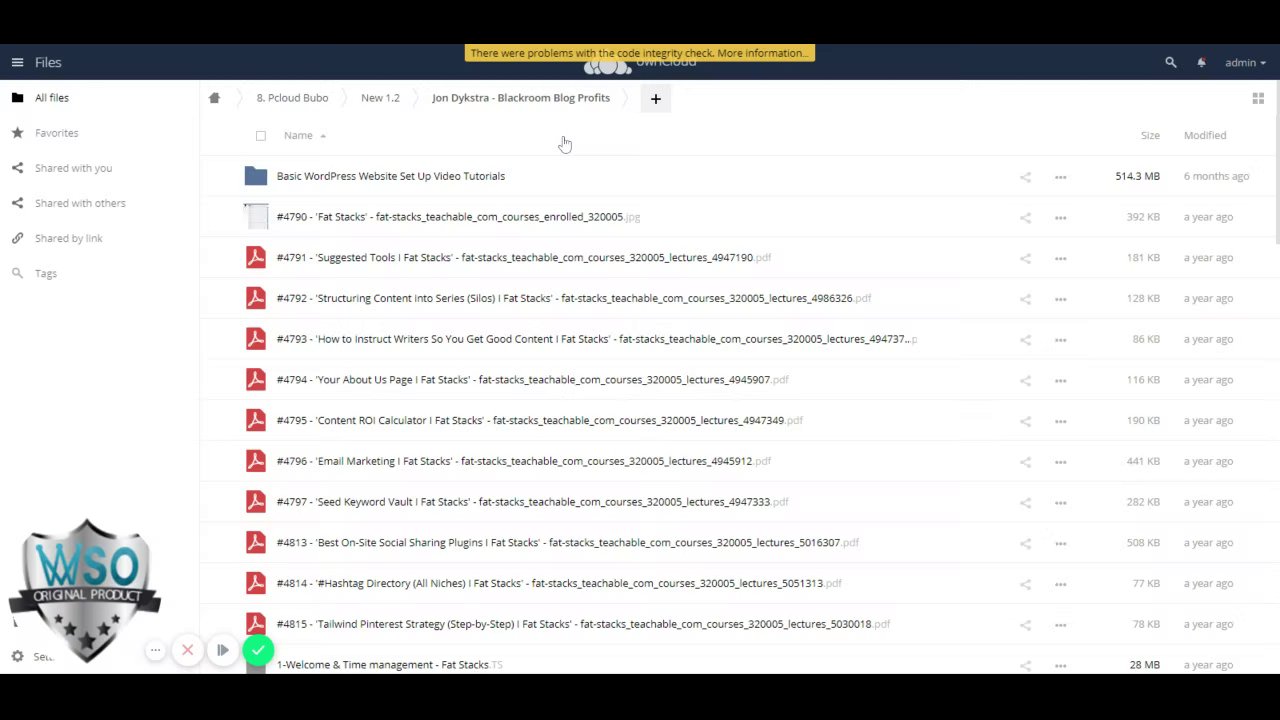Viewport: 1280px width, 720px height.
Task: Share the Basic WordPress Website folder
Action: pos(1025,177)
